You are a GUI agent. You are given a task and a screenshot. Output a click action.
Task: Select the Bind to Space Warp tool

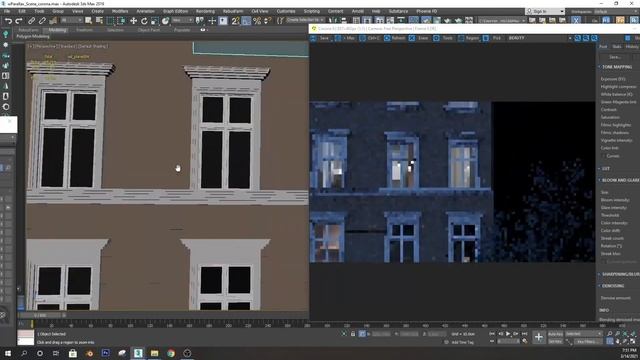click(53, 20)
